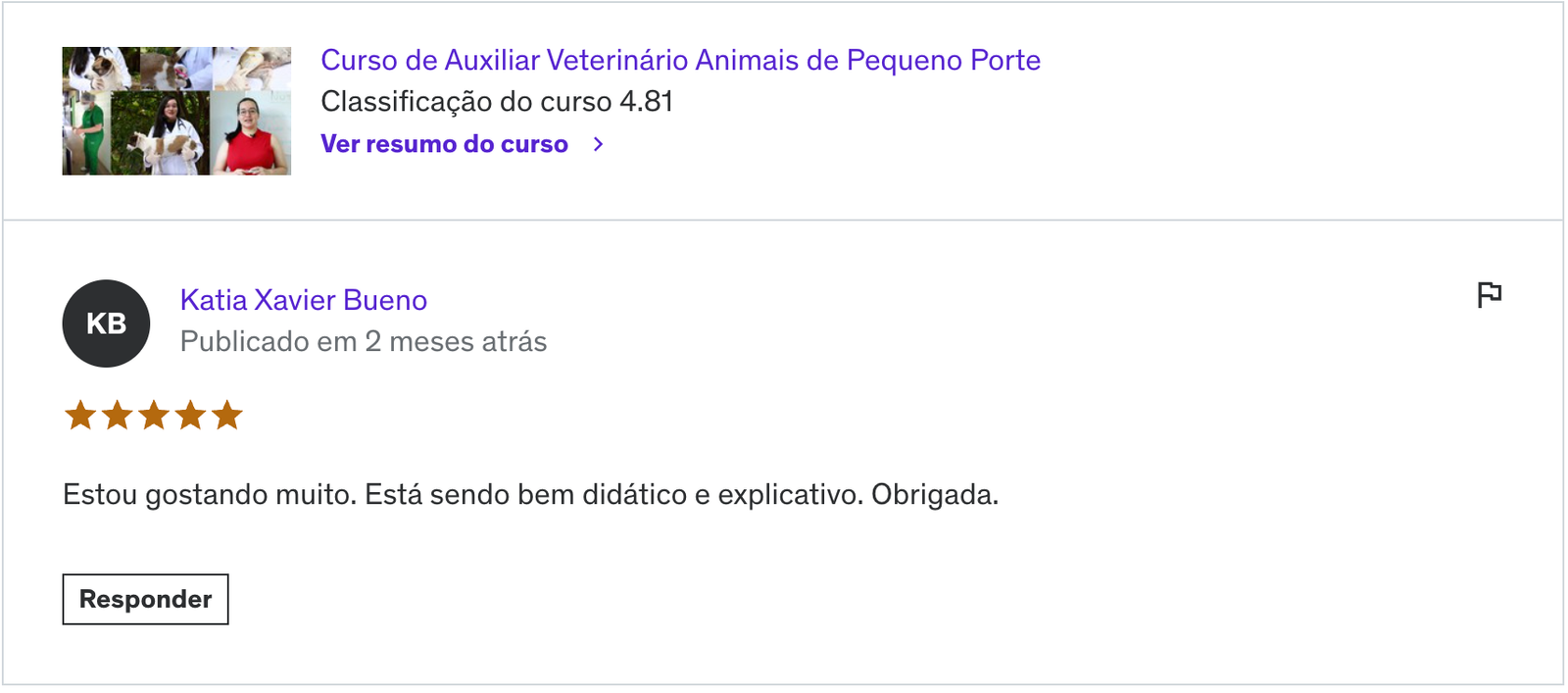1568x693 pixels.
Task: Click the Publicado em 2 meses atrás timestamp
Action: click(364, 341)
